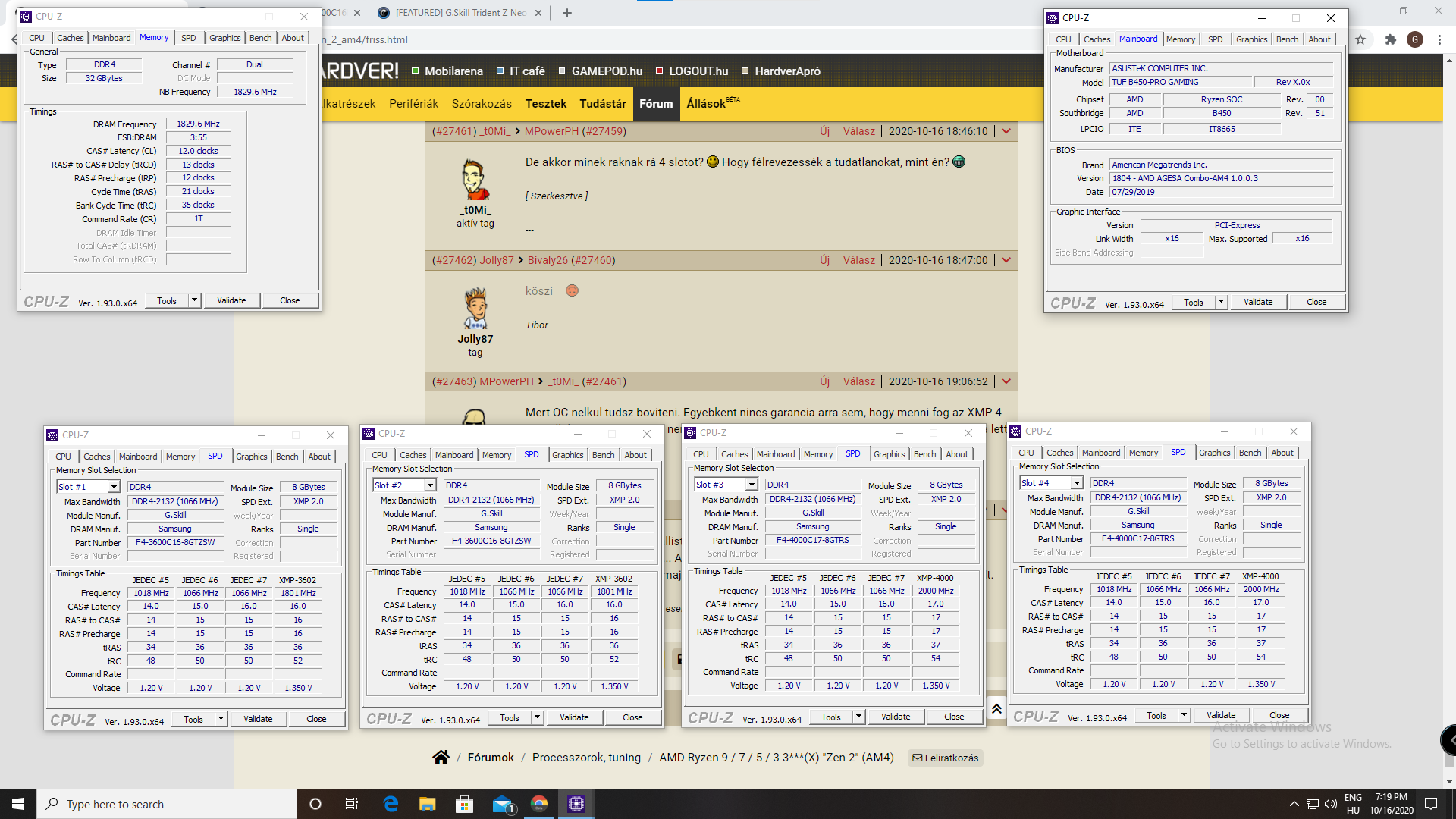Screen dimensions: 1456x819
Task: Click Válasz link on post #27462
Action: [859, 260]
